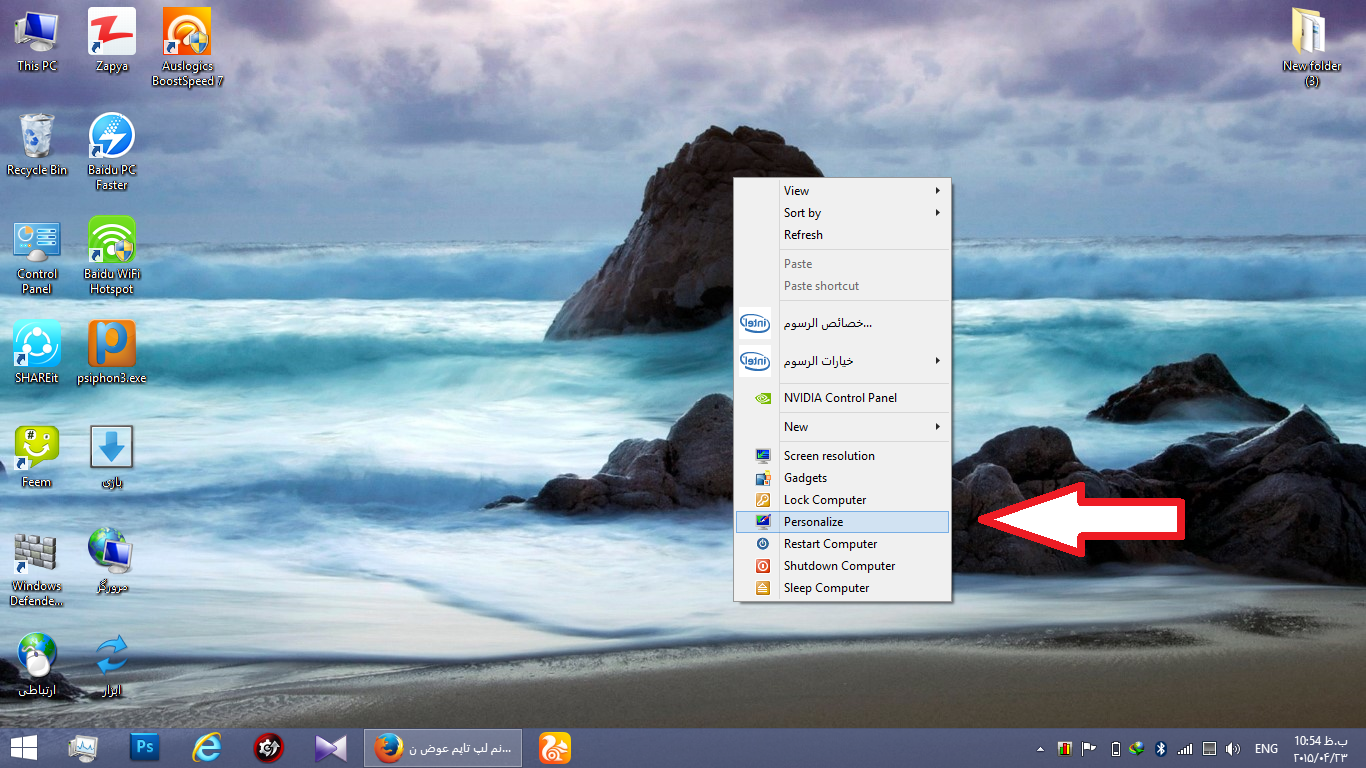Open the monitor-graph app on taskbar

(x=84, y=747)
